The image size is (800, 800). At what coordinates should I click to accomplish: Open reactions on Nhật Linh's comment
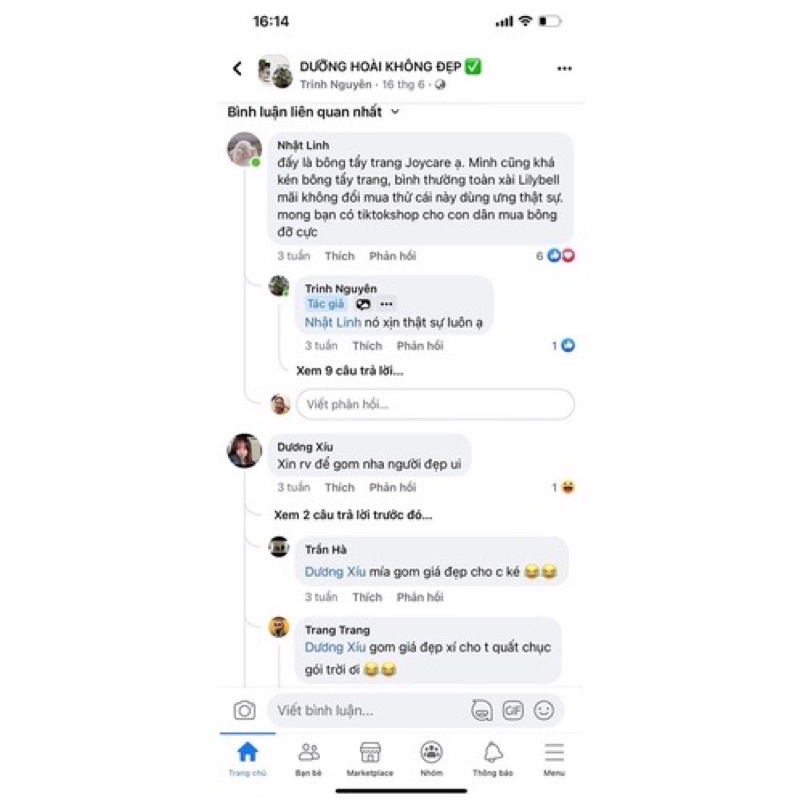pos(556,256)
